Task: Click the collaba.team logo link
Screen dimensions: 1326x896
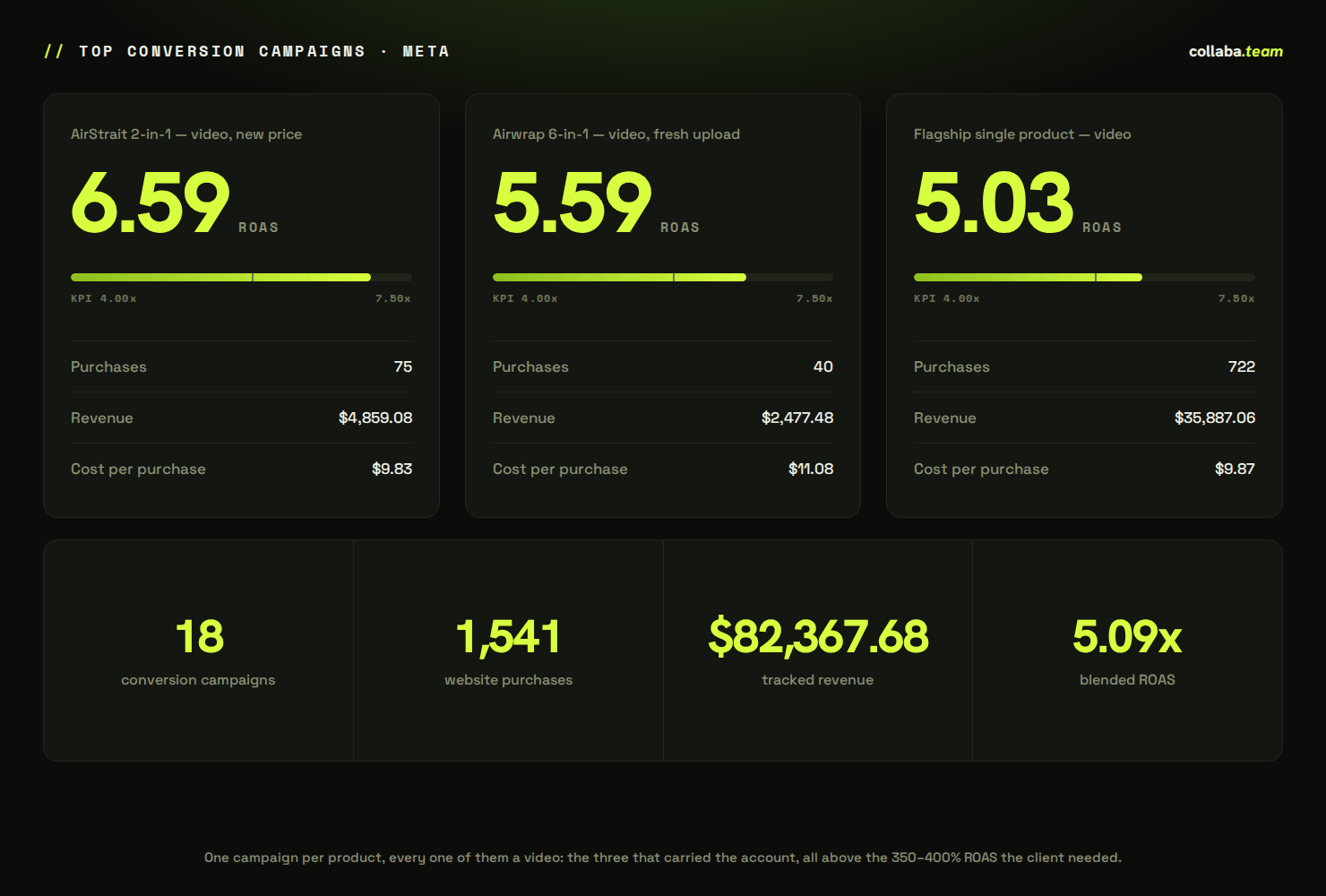Action: 1236,51
